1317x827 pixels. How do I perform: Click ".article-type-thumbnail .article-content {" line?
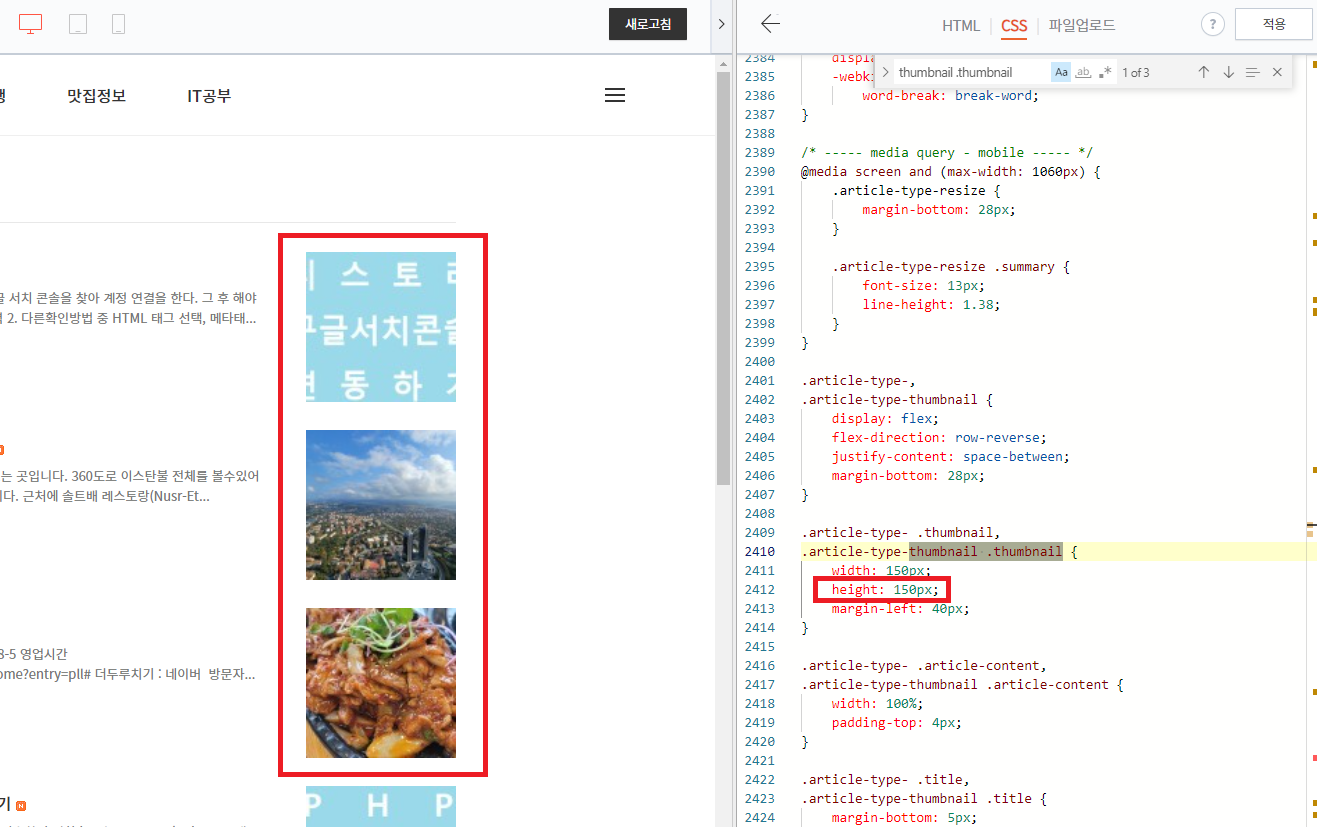point(962,684)
